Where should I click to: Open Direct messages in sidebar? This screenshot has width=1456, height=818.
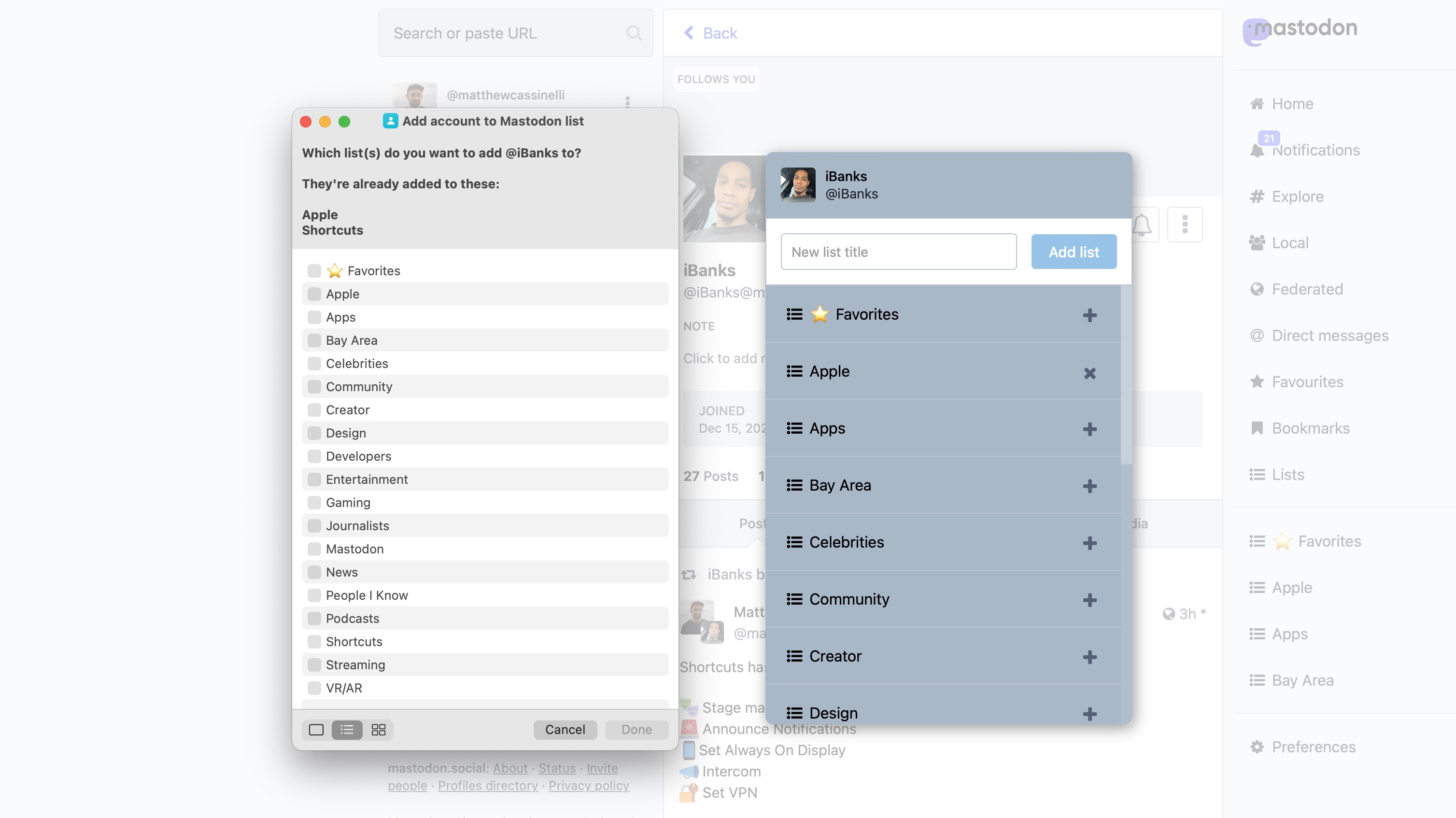coord(1319,336)
